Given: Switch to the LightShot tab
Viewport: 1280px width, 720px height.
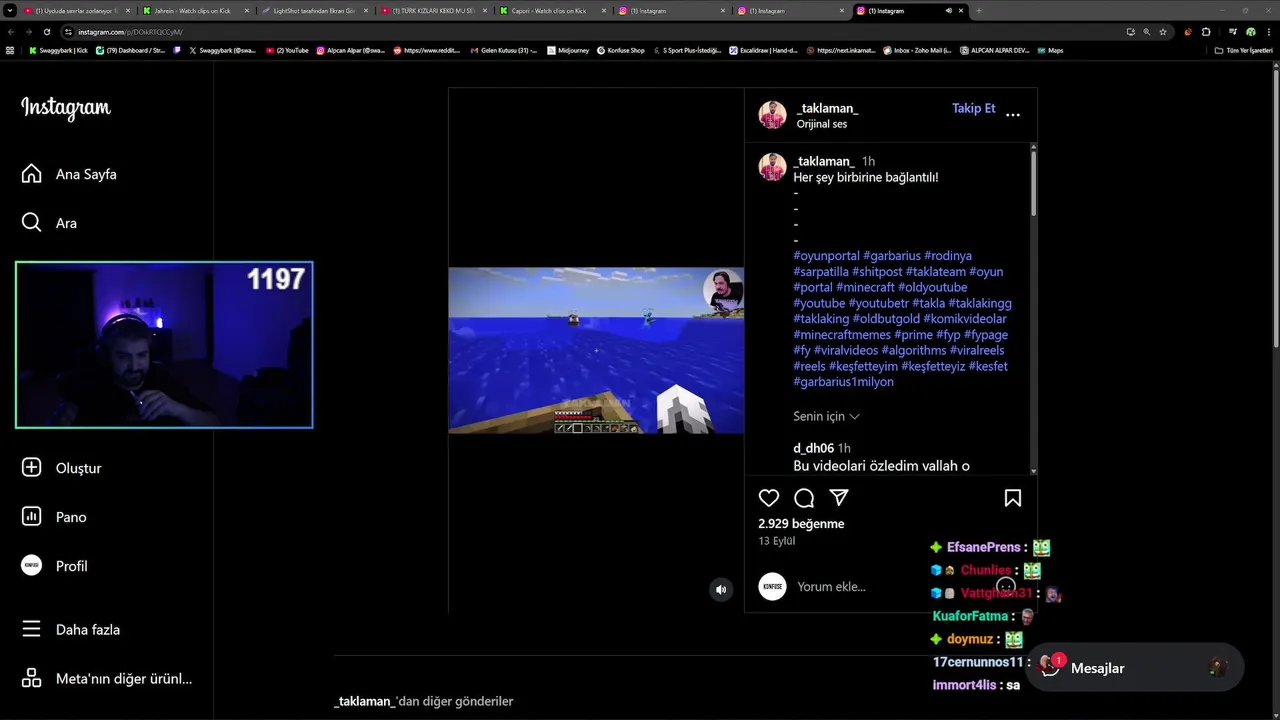Looking at the screenshot, I should click(x=314, y=11).
